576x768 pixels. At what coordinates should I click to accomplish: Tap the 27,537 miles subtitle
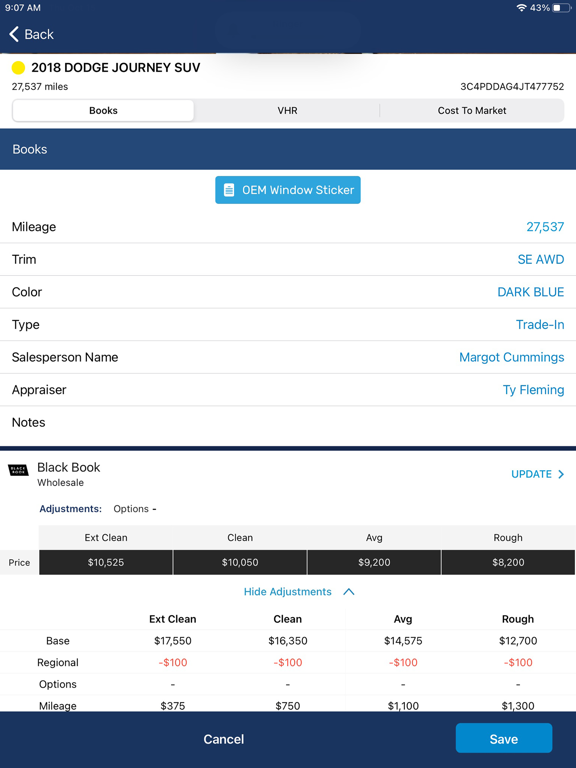coord(40,87)
